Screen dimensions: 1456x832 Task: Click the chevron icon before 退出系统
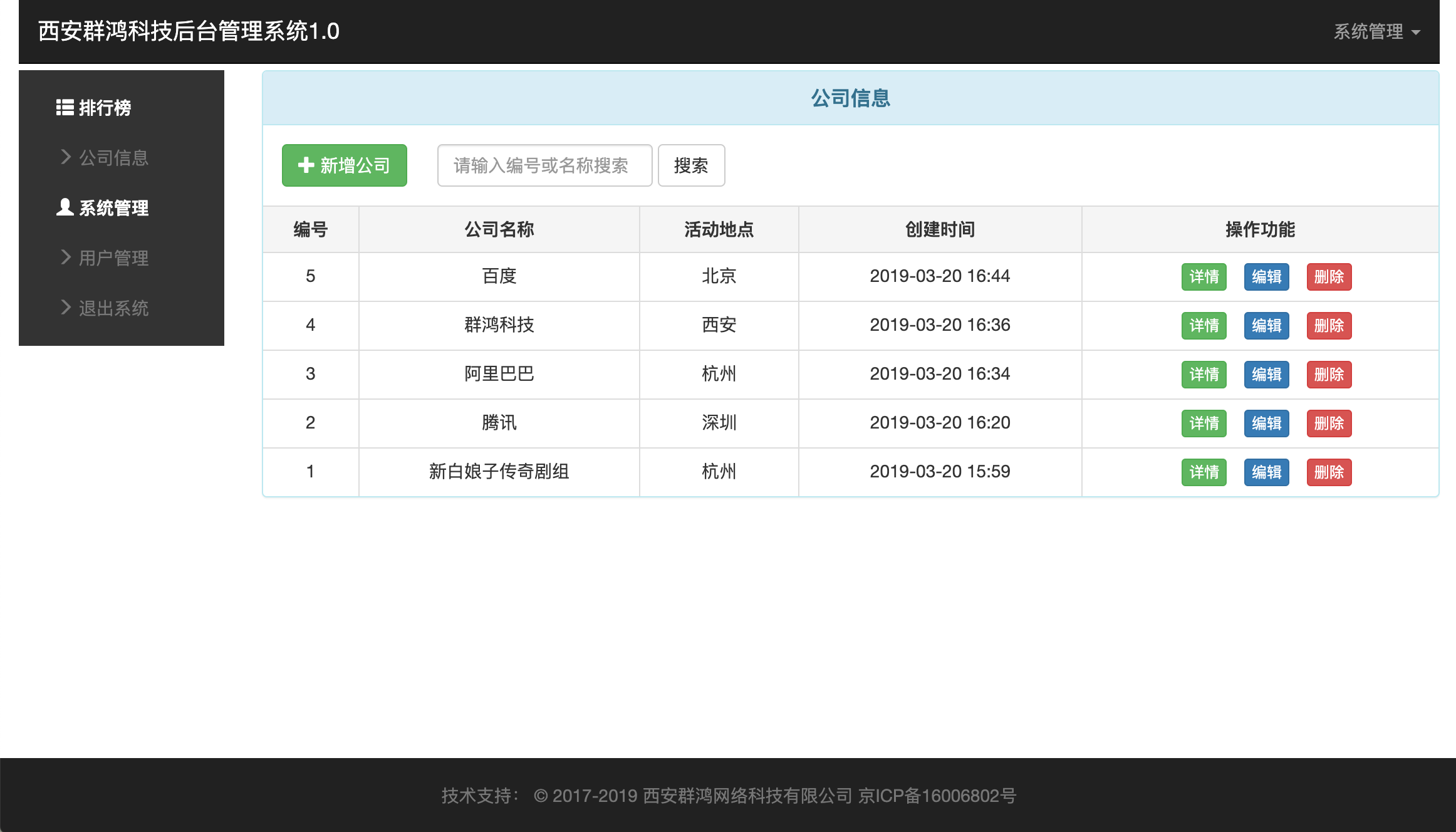pyautogui.click(x=66, y=307)
